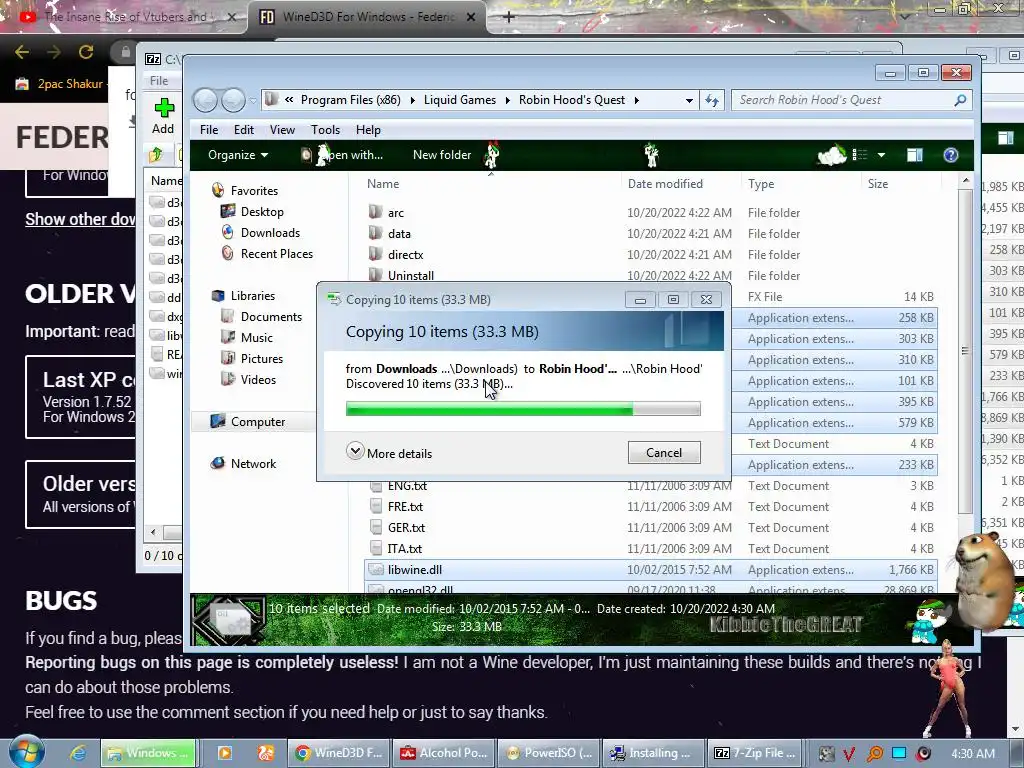Open the Organize dropdown menu

[238, 155]
